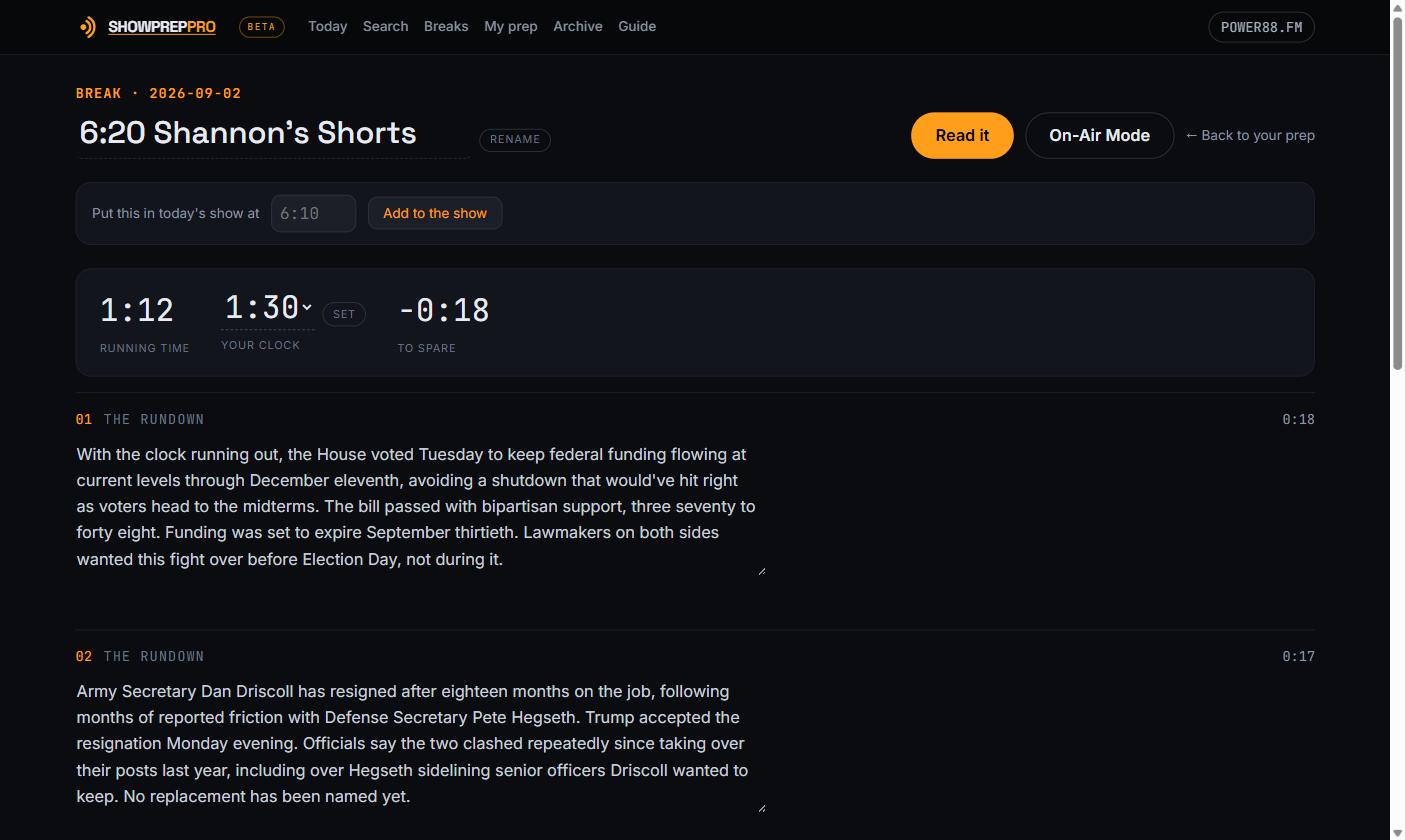
Task: Click the 1:12 running time value
Action: point(137,310)
